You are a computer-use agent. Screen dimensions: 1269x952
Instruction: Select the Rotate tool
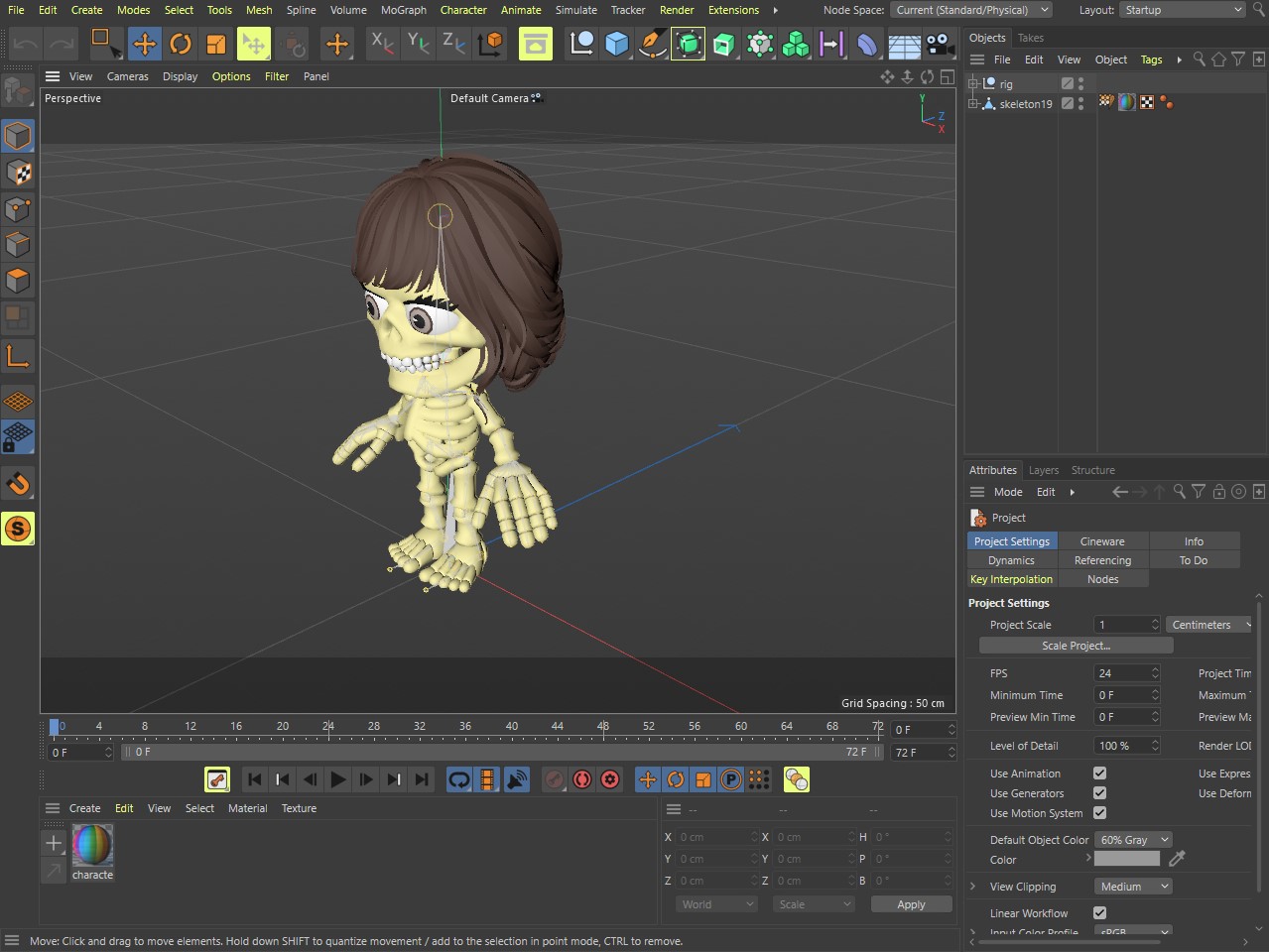point(181,44)
